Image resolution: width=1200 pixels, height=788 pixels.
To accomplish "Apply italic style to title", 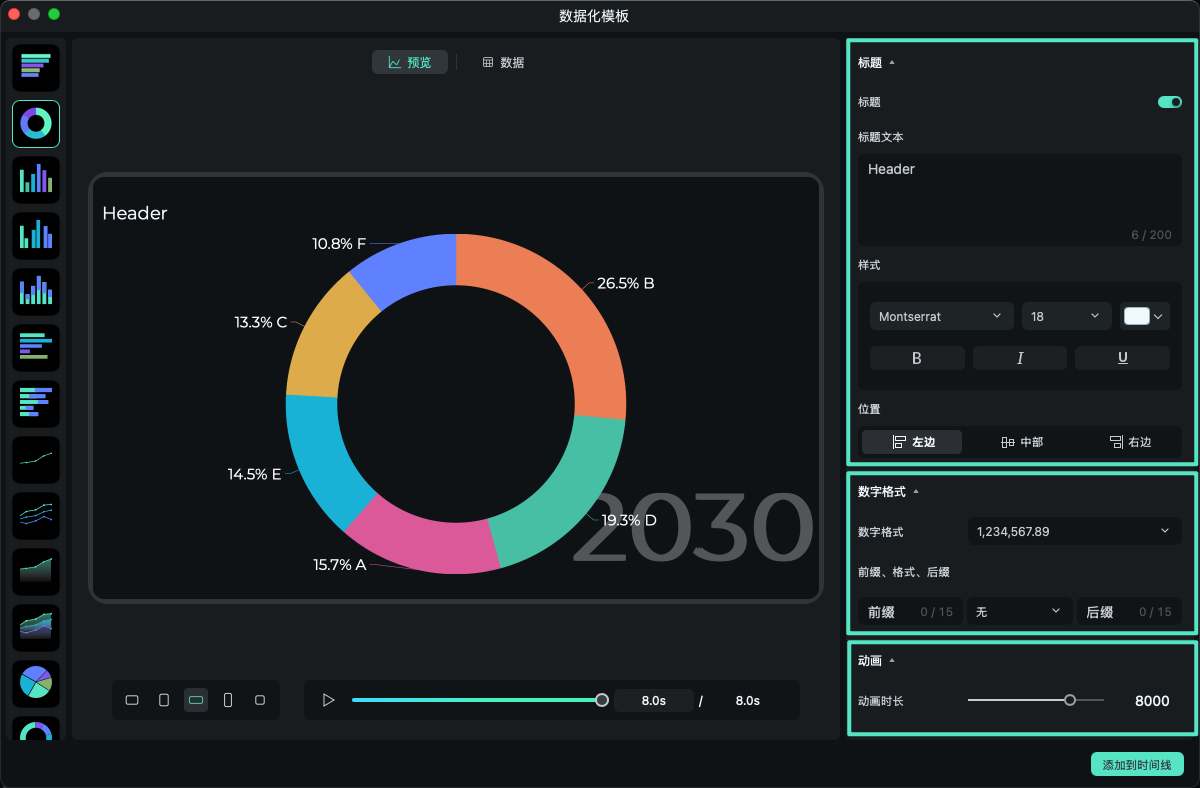I will click(x=1019, y=358).
